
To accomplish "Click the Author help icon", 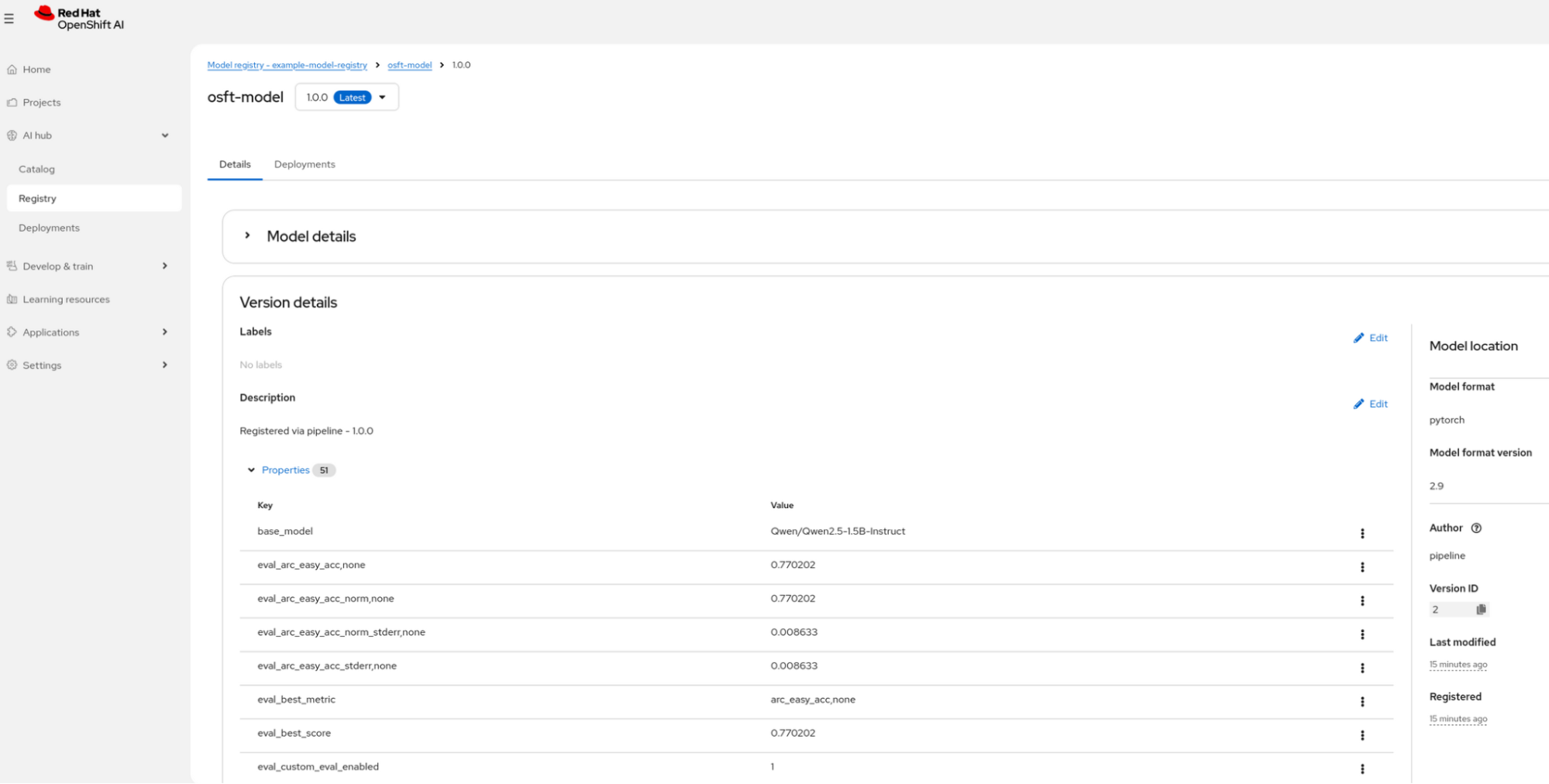I will (x=1476, y=528).
